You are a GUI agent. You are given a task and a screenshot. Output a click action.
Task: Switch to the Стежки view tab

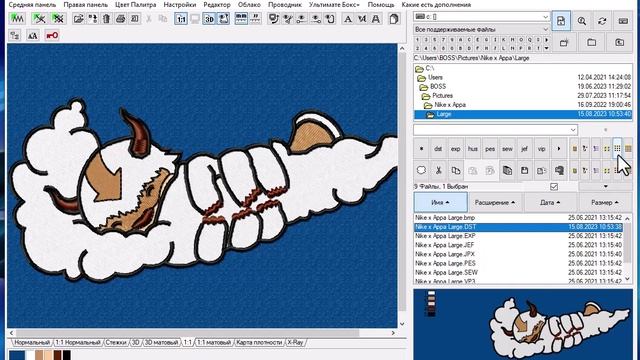pyautogui.click(x=116, y=342)
